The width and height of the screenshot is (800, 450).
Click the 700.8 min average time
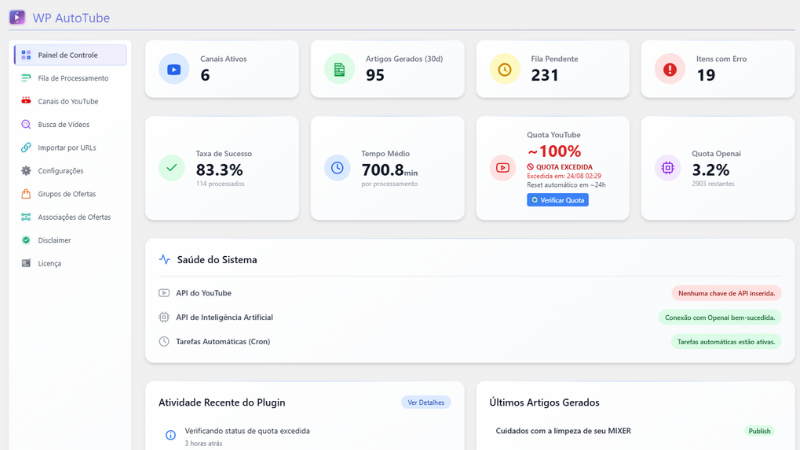pyautogui.click(x=390, y=169)
